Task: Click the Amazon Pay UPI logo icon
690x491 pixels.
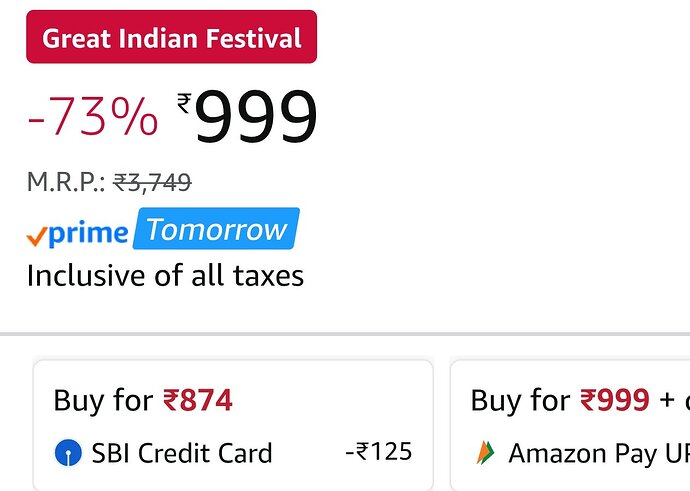Action: tap(484, 453)
